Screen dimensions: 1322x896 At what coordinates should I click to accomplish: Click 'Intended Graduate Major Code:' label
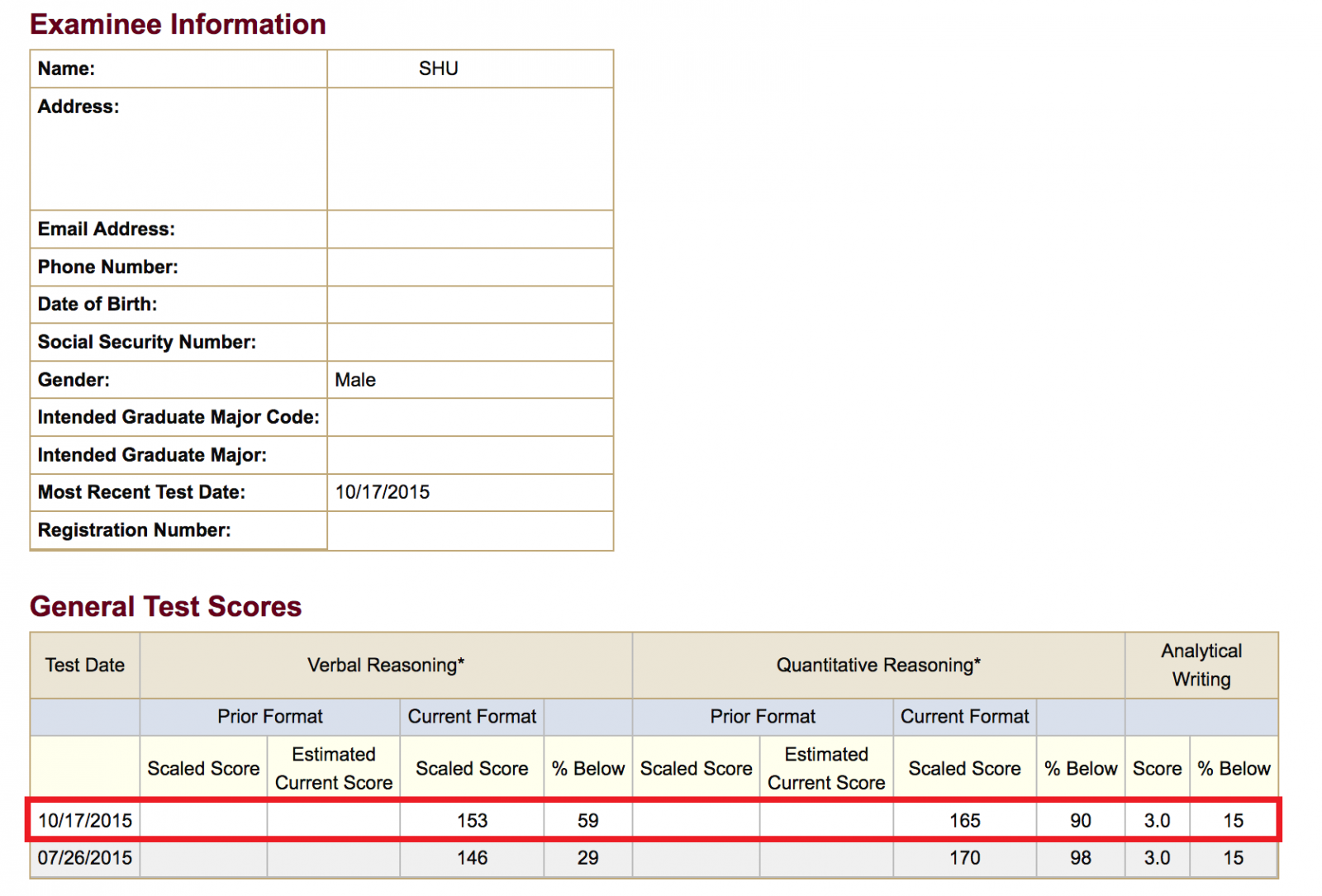click(x=178, y=417)
